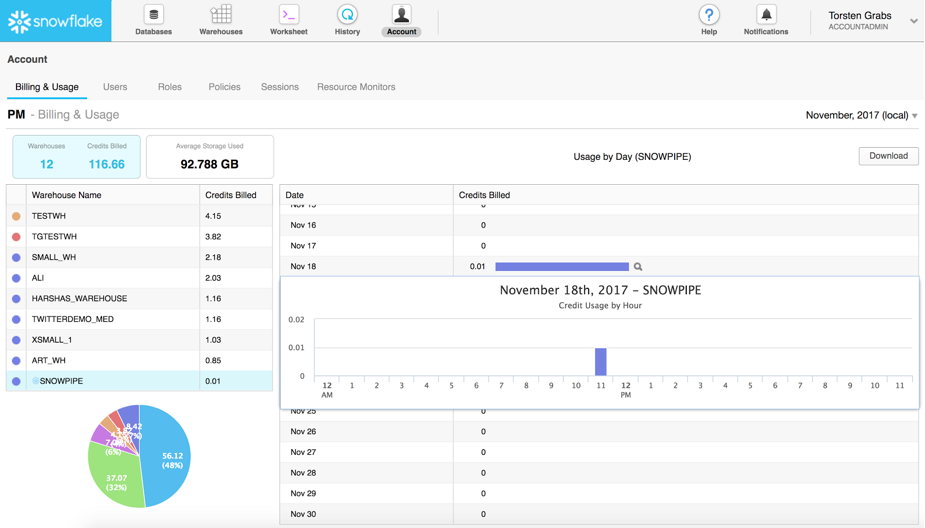
Task: Switch to the Users tab
Action: [x=115, y=87]
